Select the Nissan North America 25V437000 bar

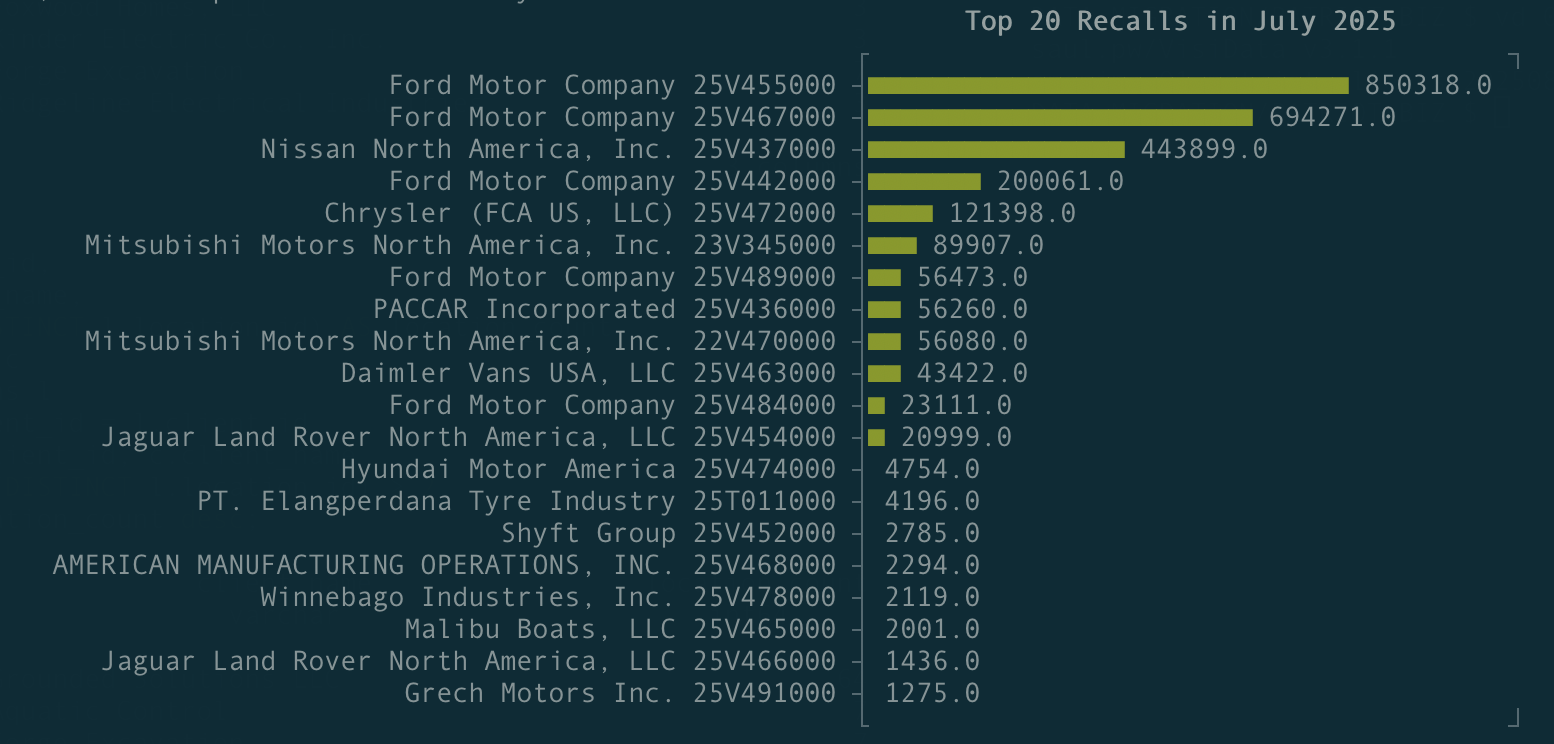pyautogui.click(x=995, y=148)
